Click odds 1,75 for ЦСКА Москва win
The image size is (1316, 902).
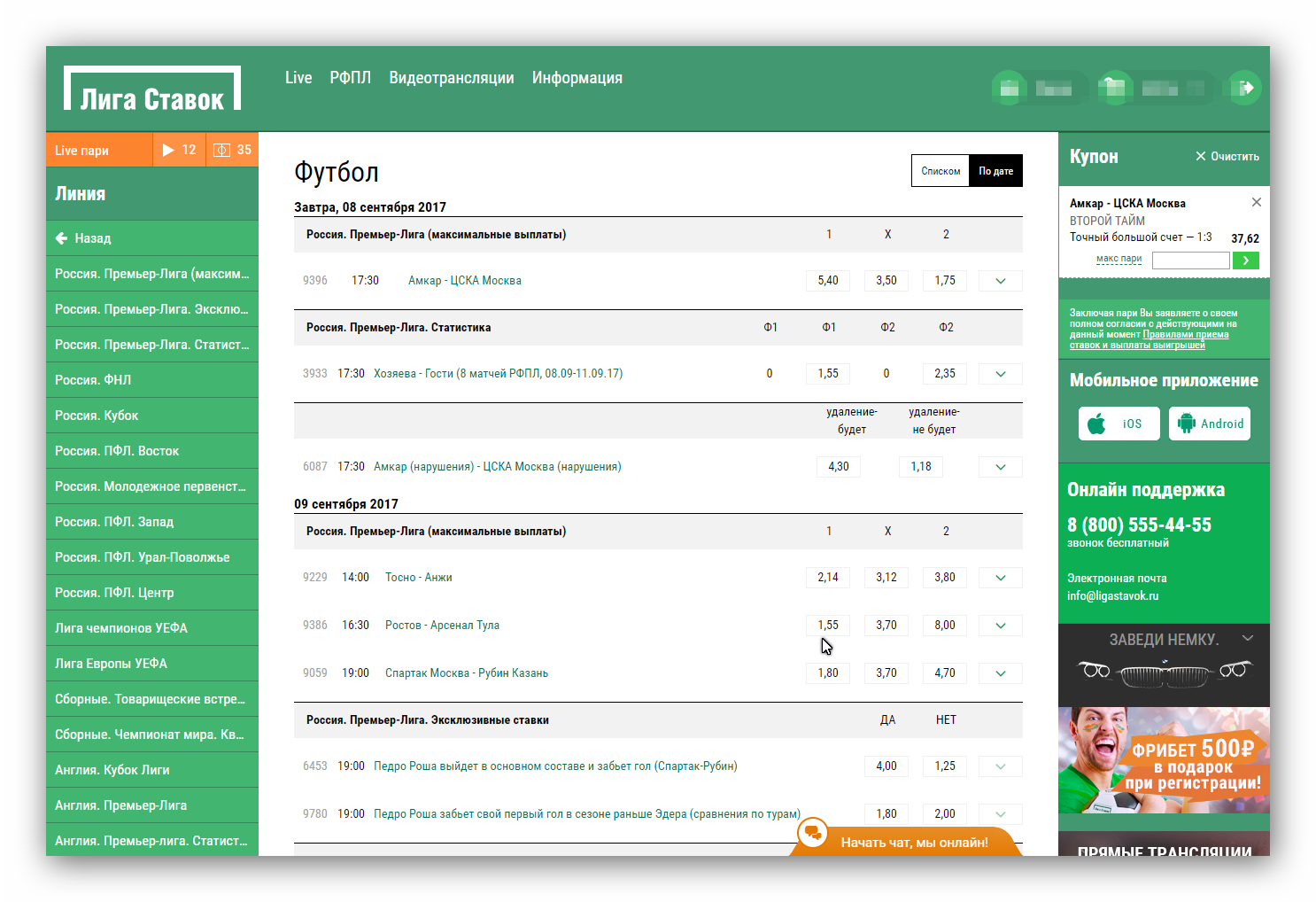pyautogui.click(x=945, y=281)
